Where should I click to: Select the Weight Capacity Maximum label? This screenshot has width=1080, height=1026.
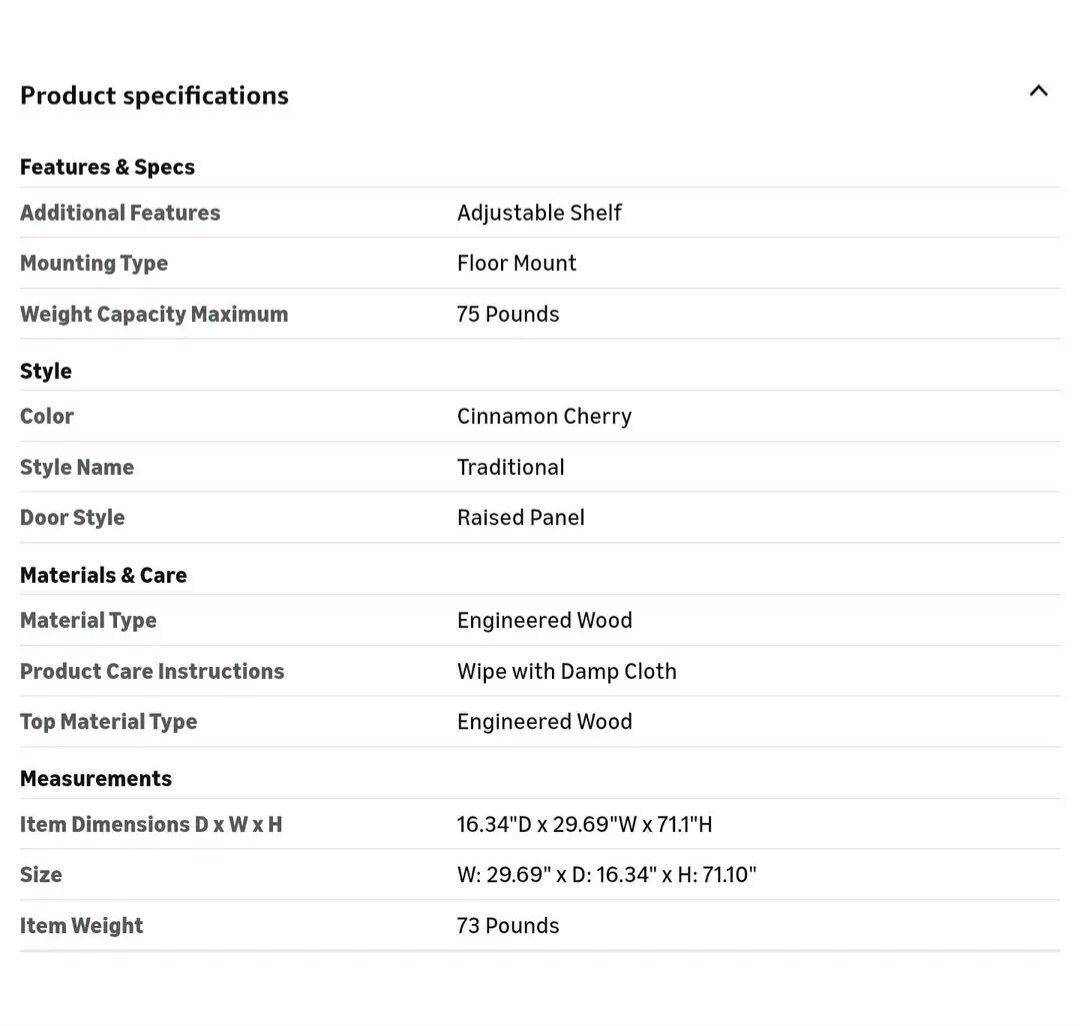pos(154,314)
